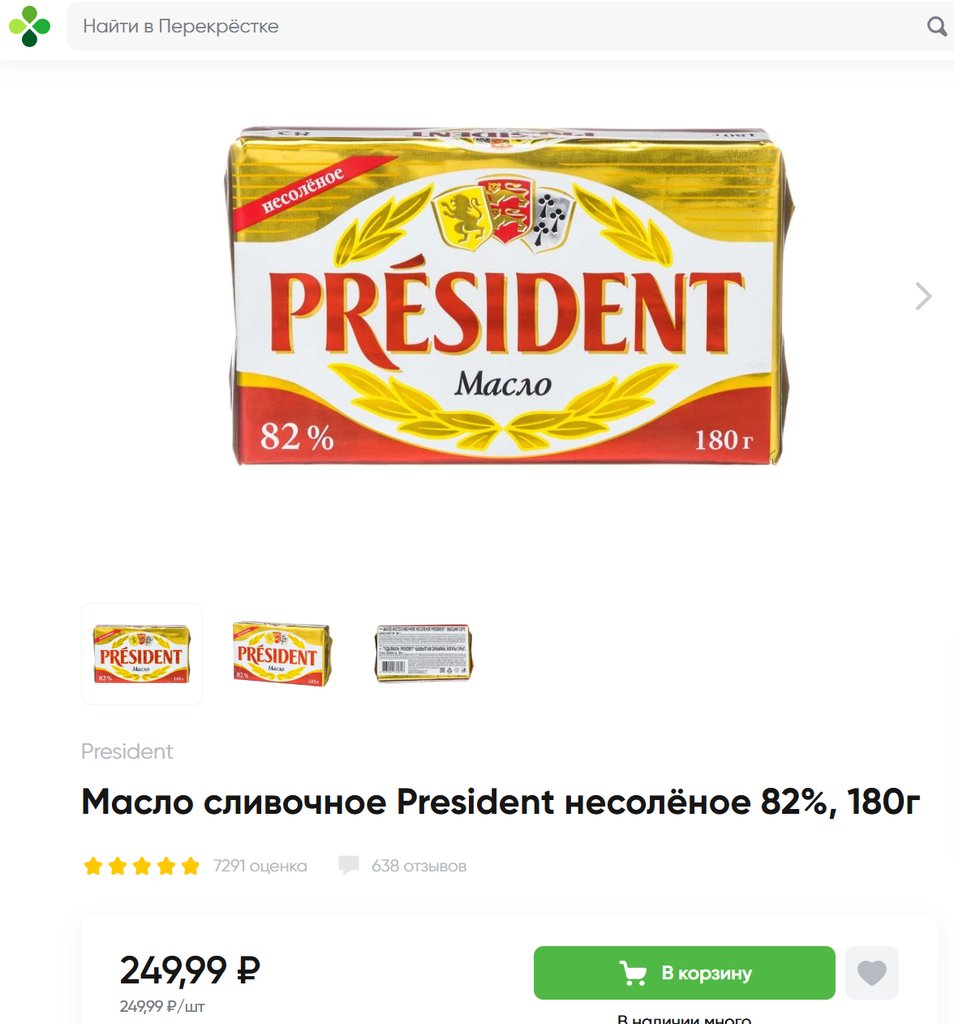954x1024 pixels.
Task: Select the second angled package thumbnail
Action: (x=282, y=654)
